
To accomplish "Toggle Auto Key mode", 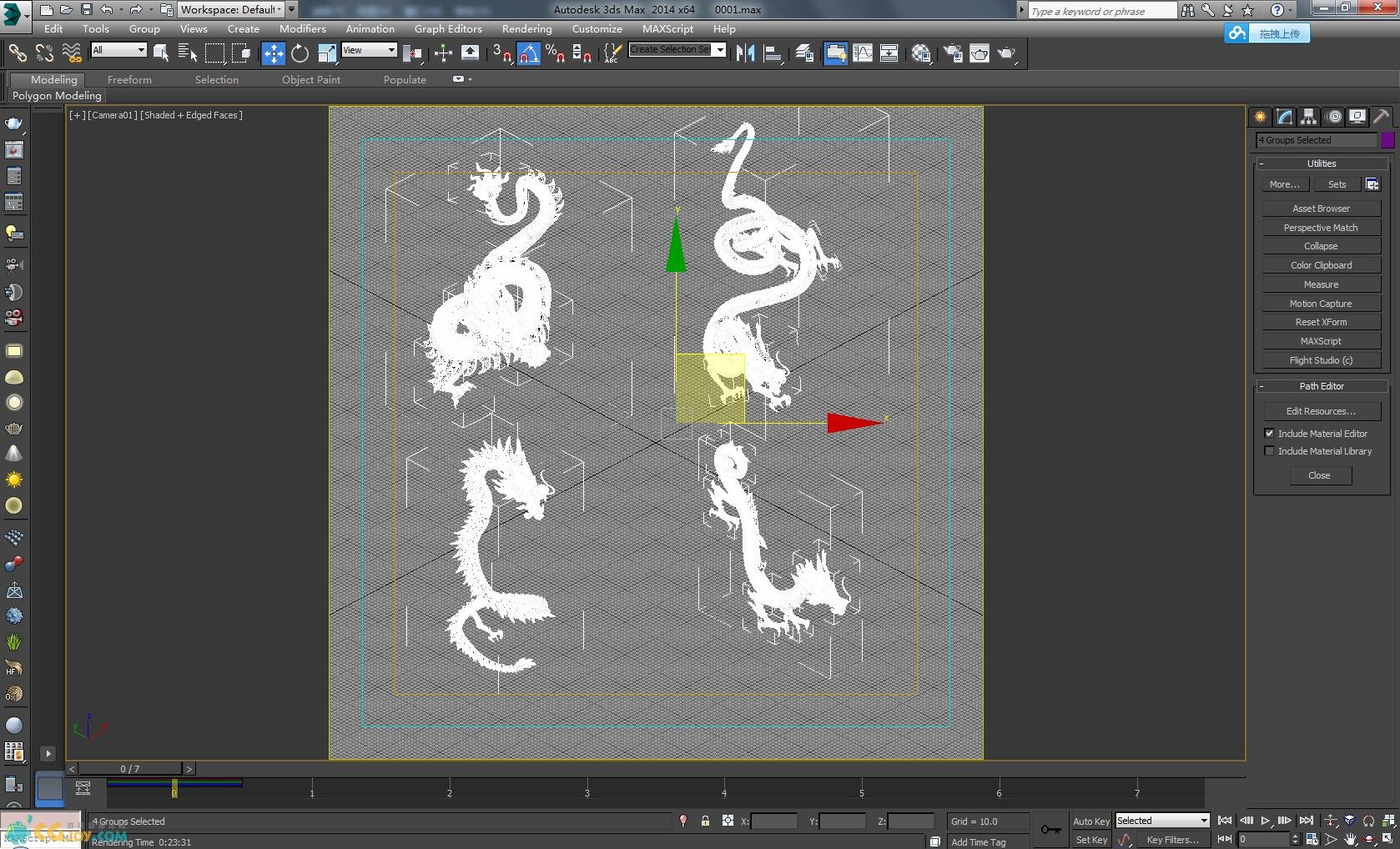I will (1091, 821).
